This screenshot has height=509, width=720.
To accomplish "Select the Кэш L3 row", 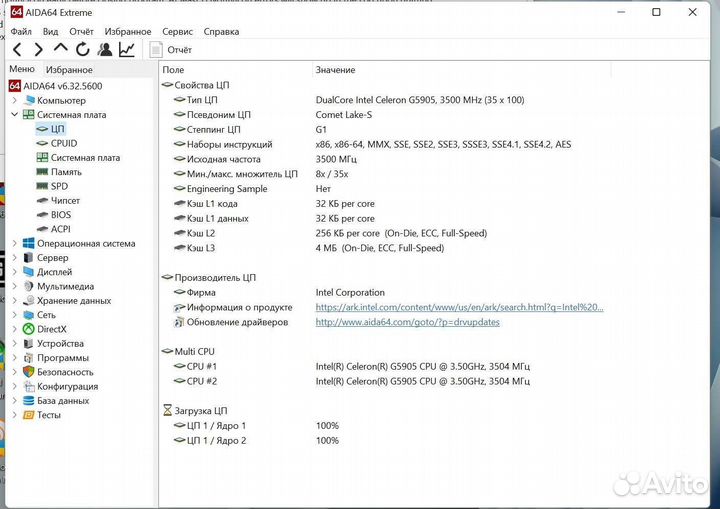I will tap(309, 248).
